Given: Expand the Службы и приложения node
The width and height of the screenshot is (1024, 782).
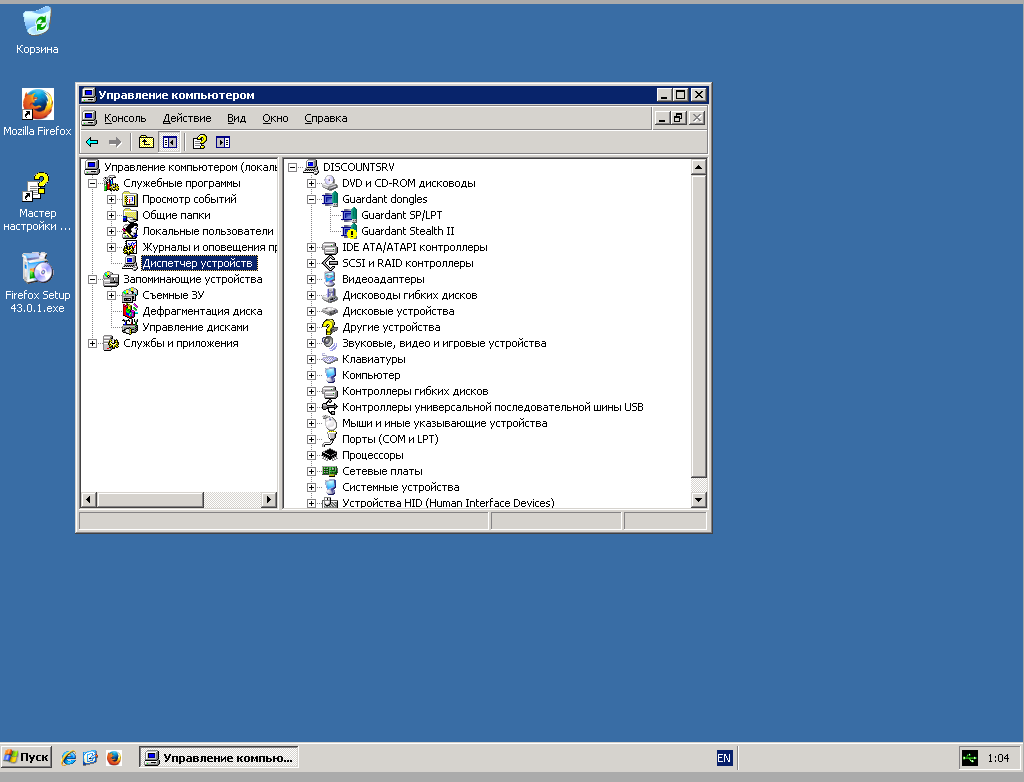Looking at the screenshot, I should pyautogui.click(x=93, y=343).
